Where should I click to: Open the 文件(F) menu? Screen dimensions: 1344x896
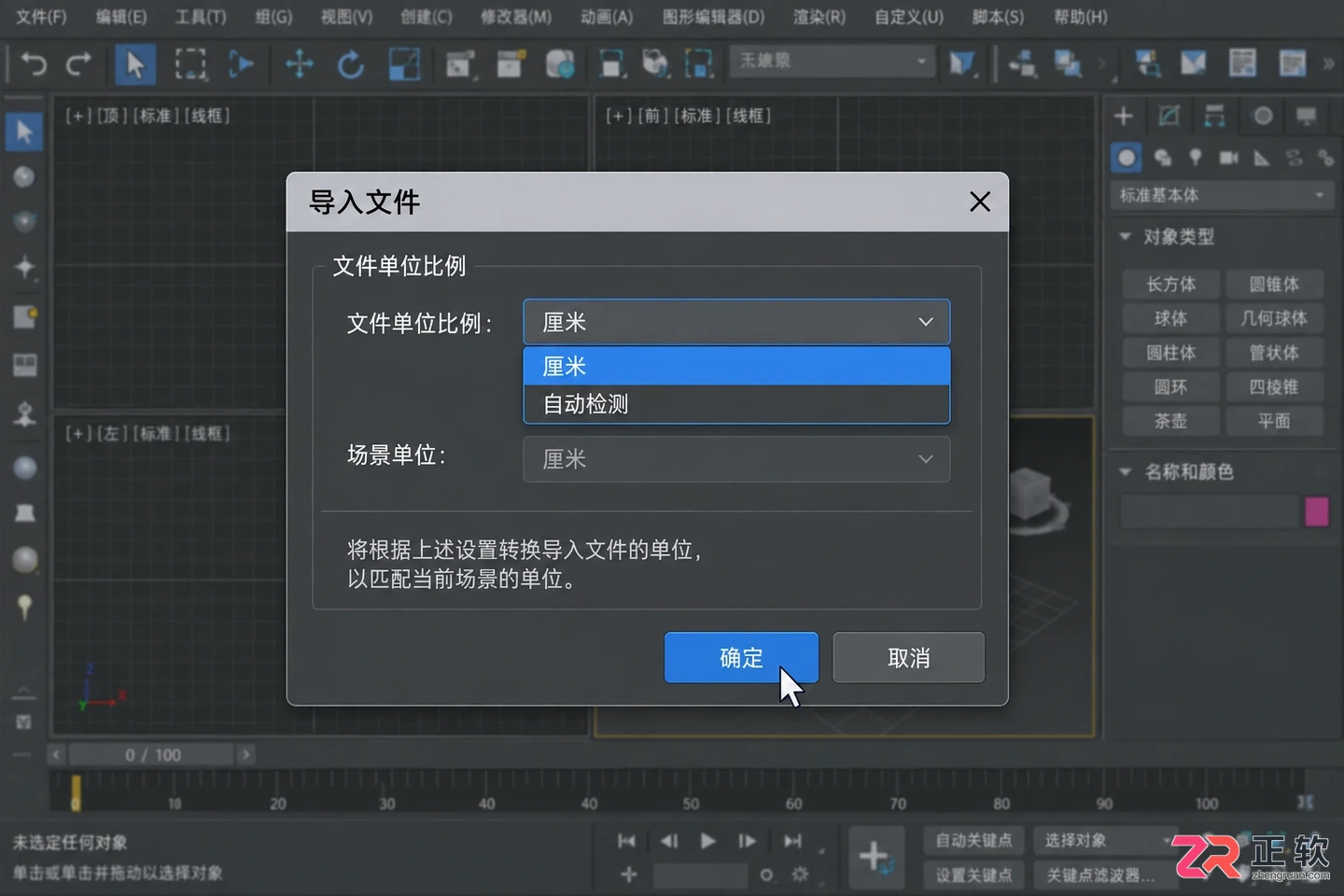[x=41, y=17]
